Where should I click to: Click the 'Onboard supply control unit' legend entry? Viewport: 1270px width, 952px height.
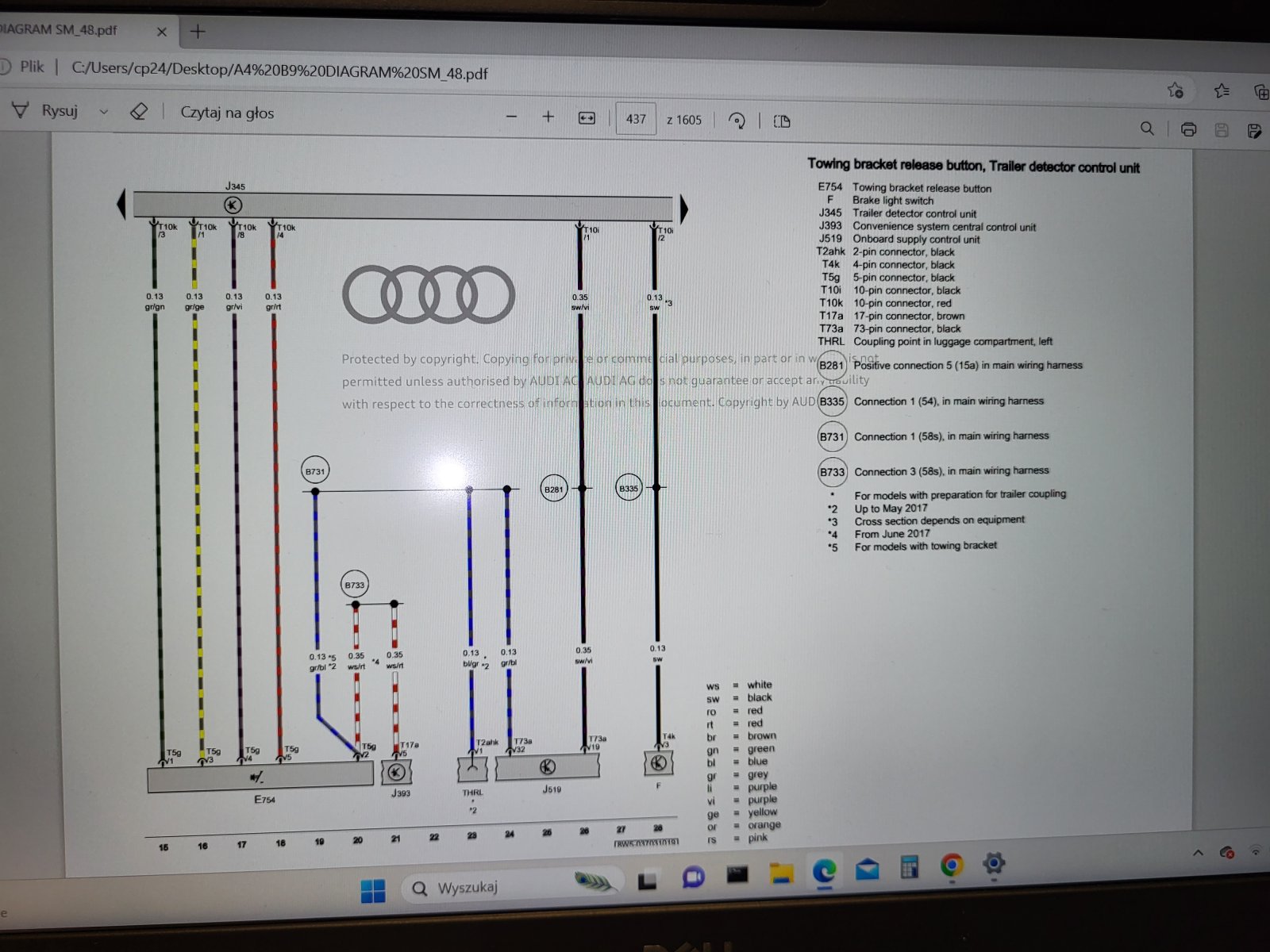[916, 239]
